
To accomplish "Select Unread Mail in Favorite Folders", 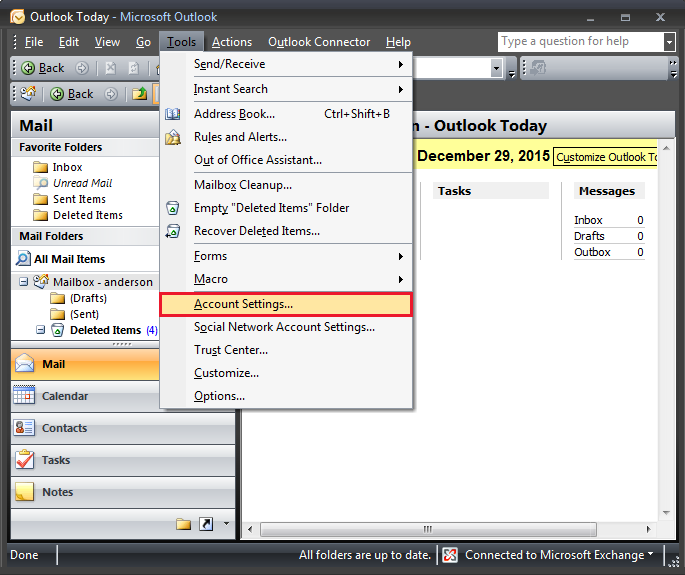I will [83, 183].
